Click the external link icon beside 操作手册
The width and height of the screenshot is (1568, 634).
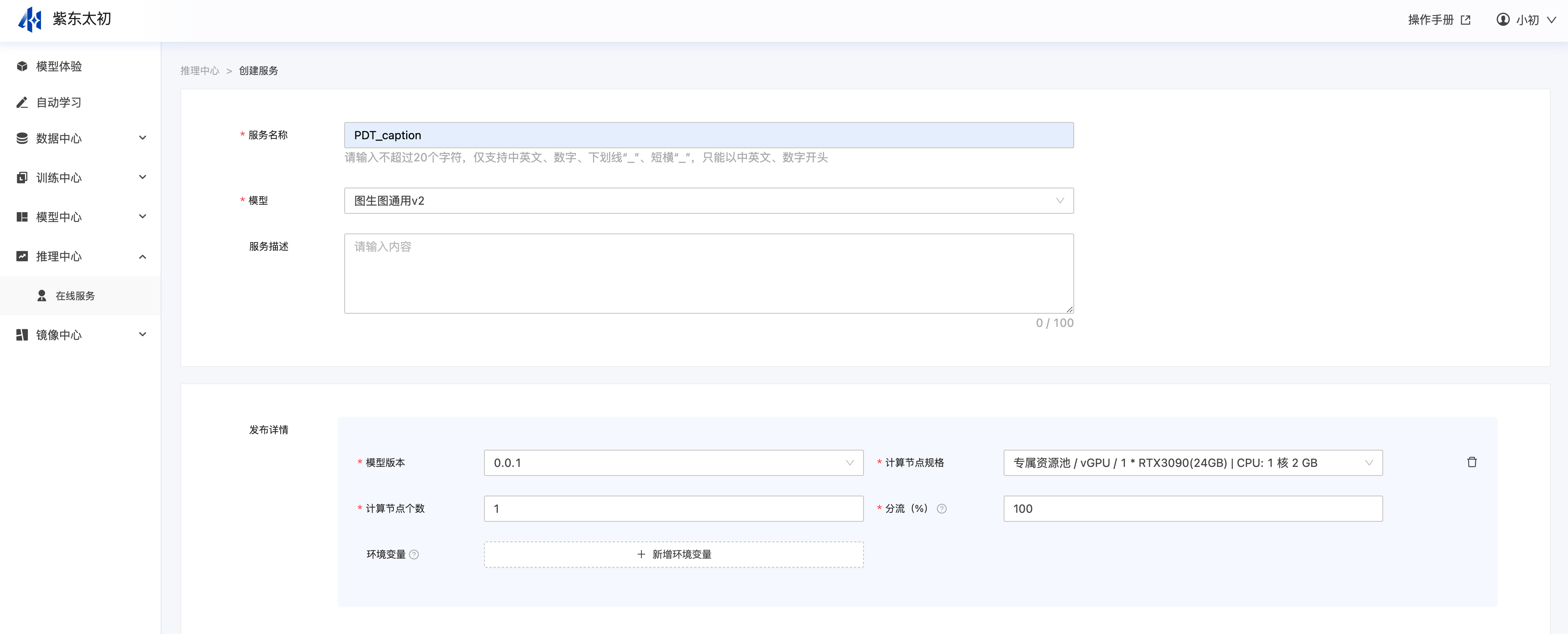tap(1466, 20)
